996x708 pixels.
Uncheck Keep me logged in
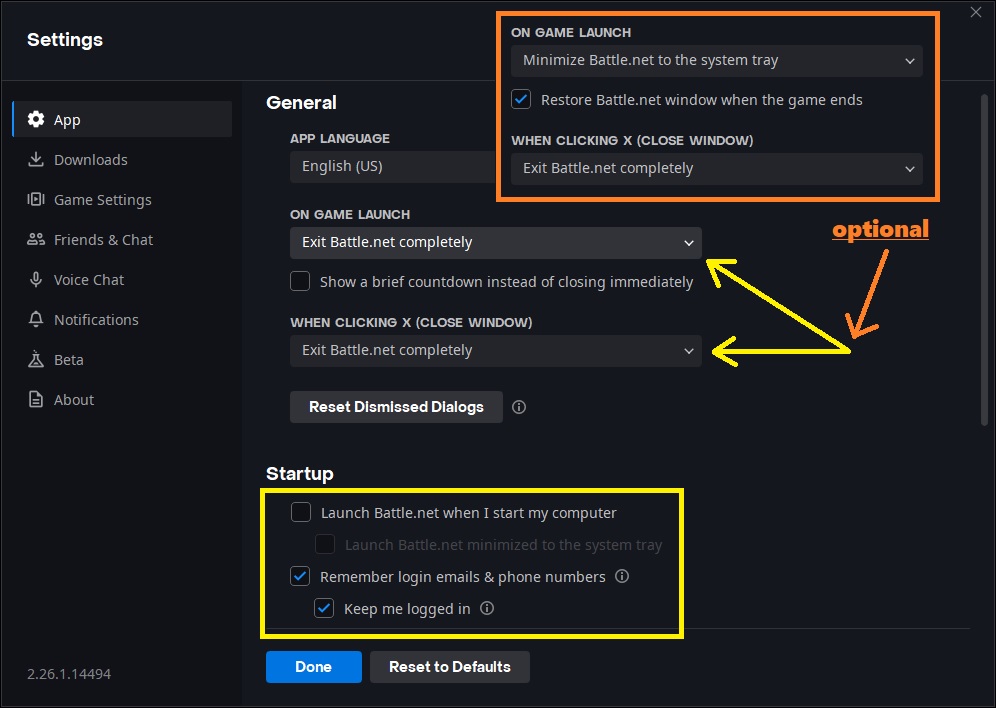coord(324,608)
